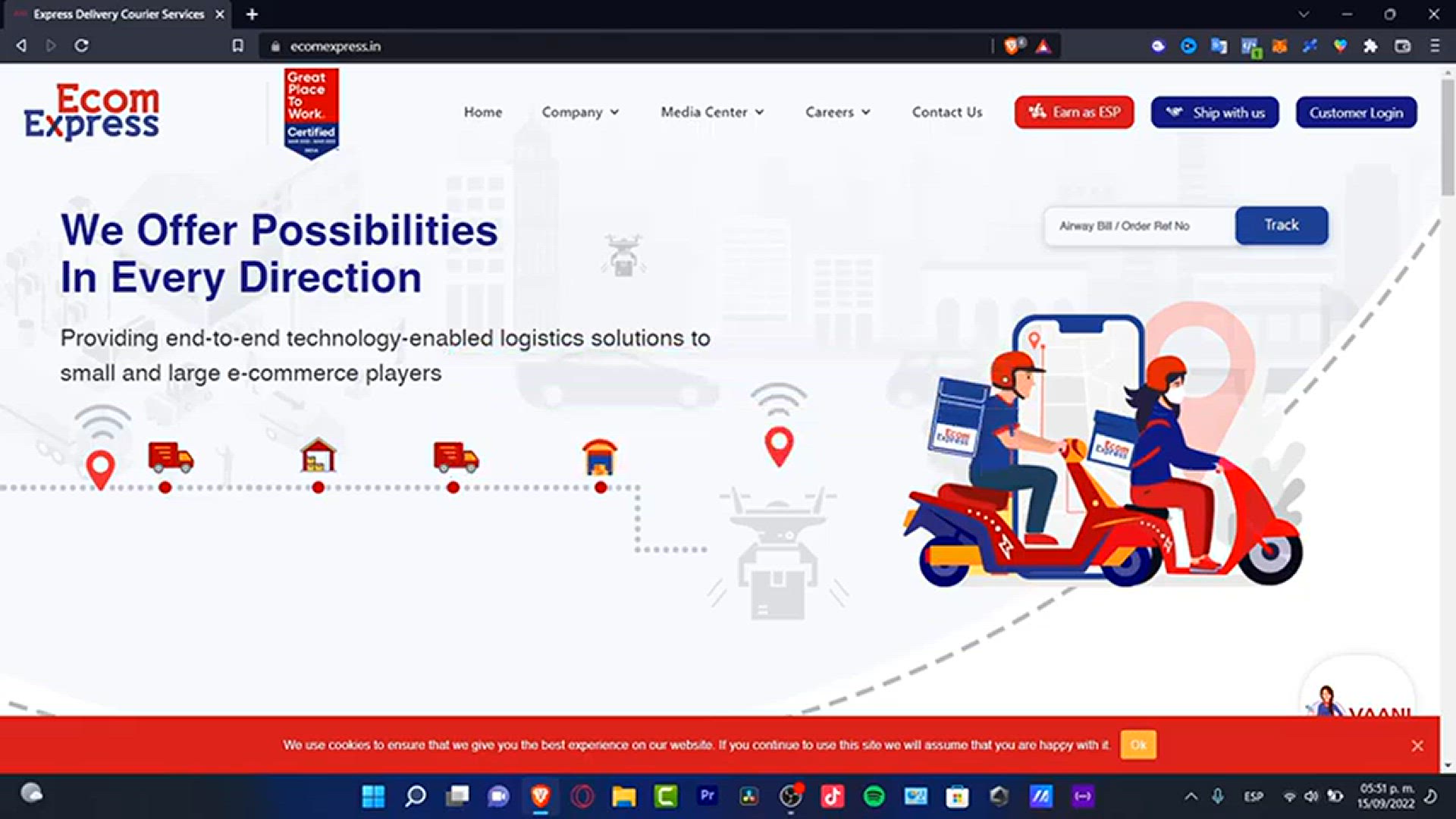
Task: Click the Brave Shields lion icon
Action: click(x=1012, y=46)
